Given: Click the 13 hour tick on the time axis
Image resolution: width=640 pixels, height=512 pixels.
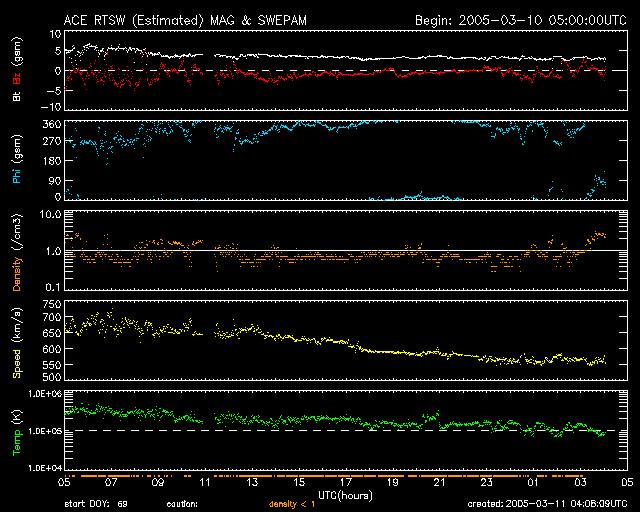Looking at the screenshot, I should [x=254, y=482].
